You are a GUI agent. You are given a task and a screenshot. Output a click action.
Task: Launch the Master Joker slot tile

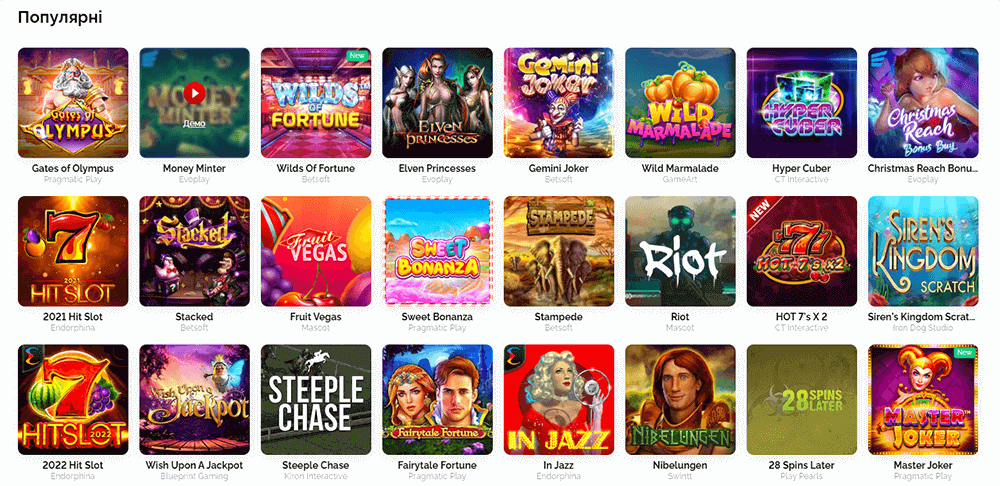click(923, 400)
